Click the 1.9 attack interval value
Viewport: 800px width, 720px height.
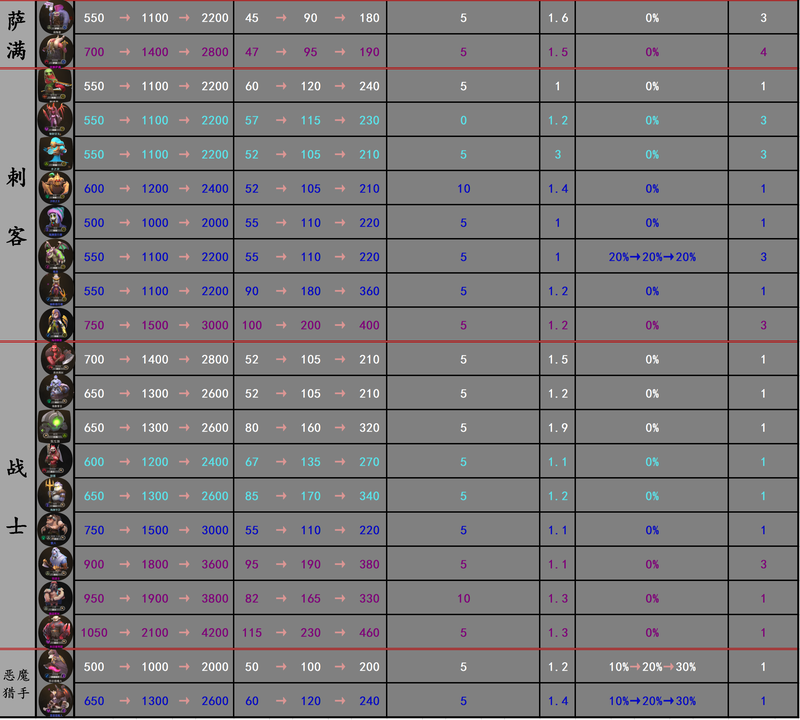click(557, 427)
